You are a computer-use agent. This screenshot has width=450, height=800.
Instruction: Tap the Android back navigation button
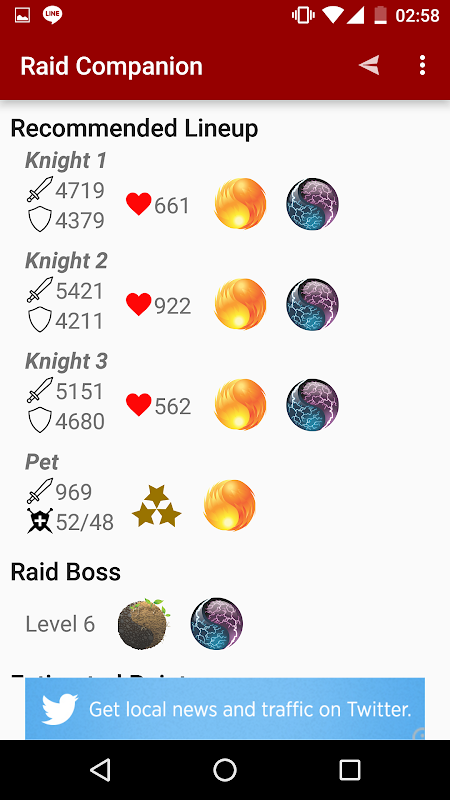pos(100,769)
